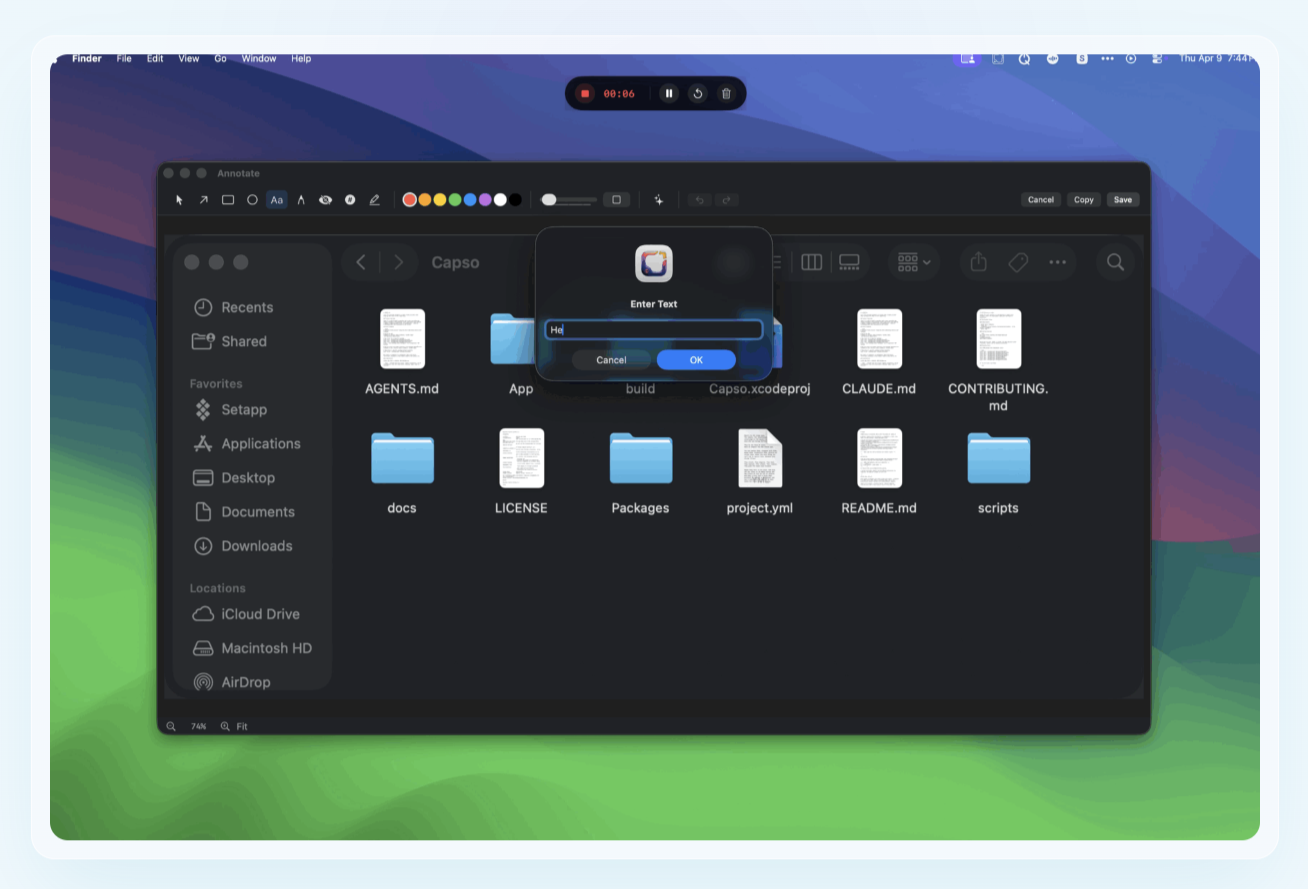Click the S app menu bar icon
The height and width of the screenshot is (889, 1308).
click(x=1081, y=59)
